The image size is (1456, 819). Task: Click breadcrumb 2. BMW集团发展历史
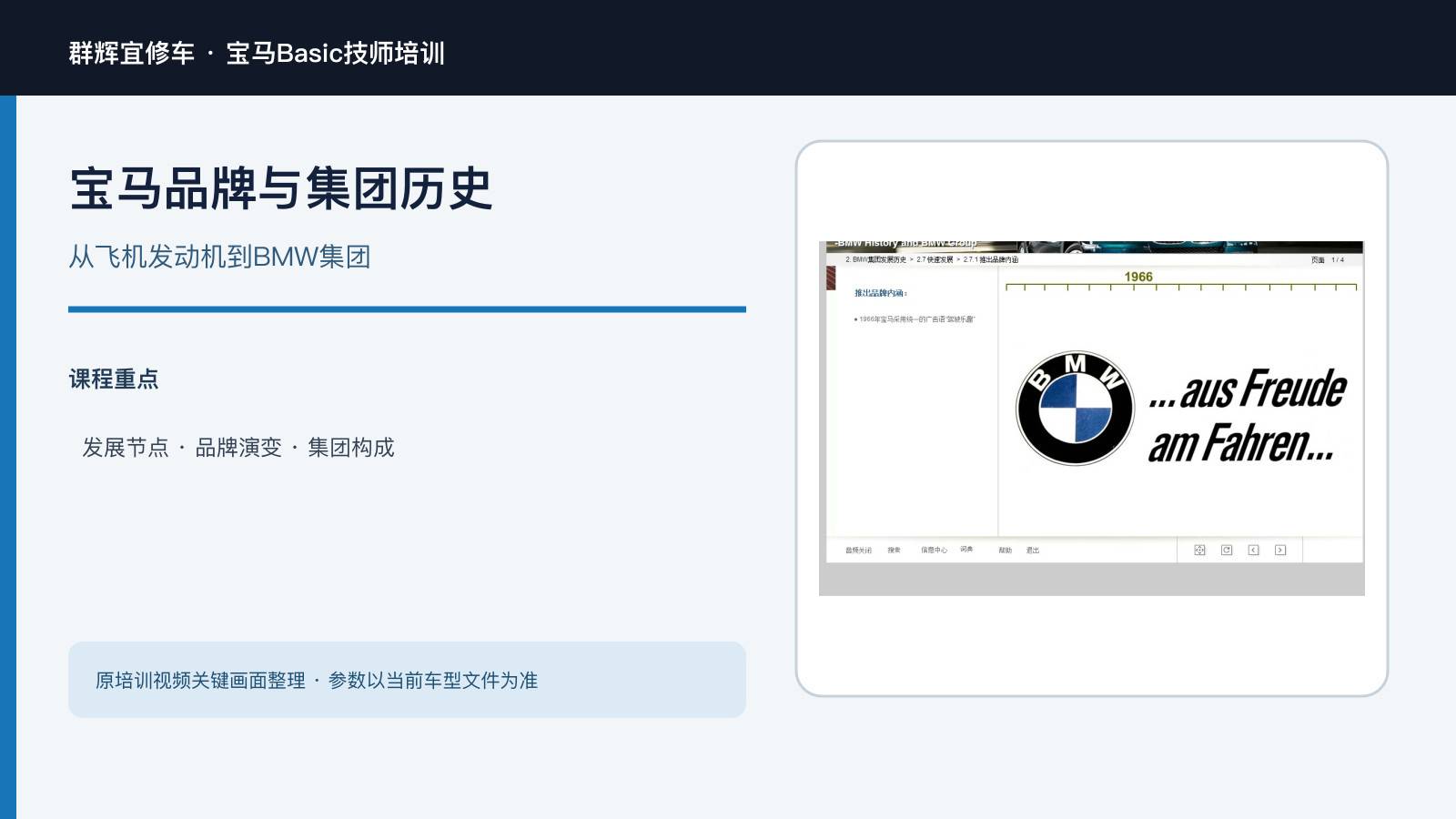(x=875, y=260)
